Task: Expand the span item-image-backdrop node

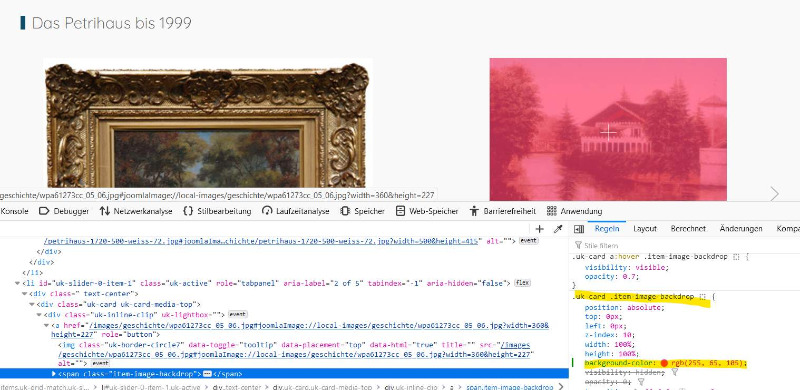Action: 54,374
